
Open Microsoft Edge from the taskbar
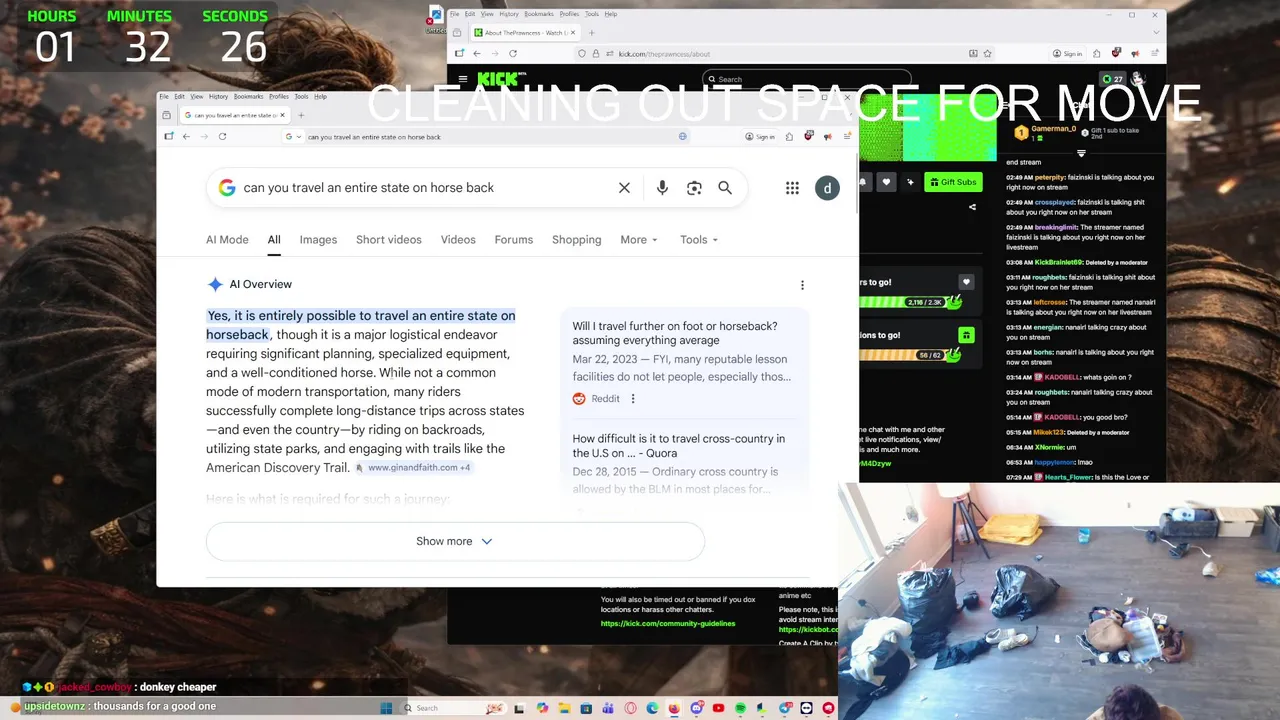coord(652,708)
